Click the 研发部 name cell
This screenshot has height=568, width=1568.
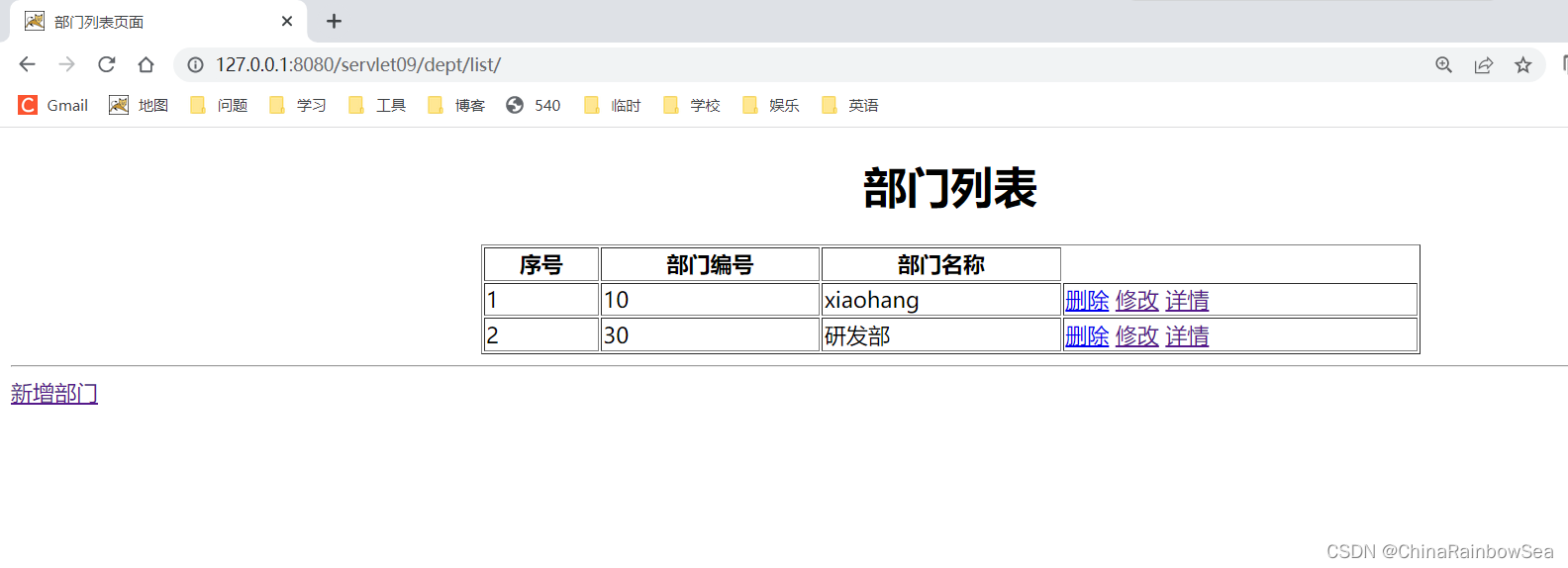click(x=941, y=335)
